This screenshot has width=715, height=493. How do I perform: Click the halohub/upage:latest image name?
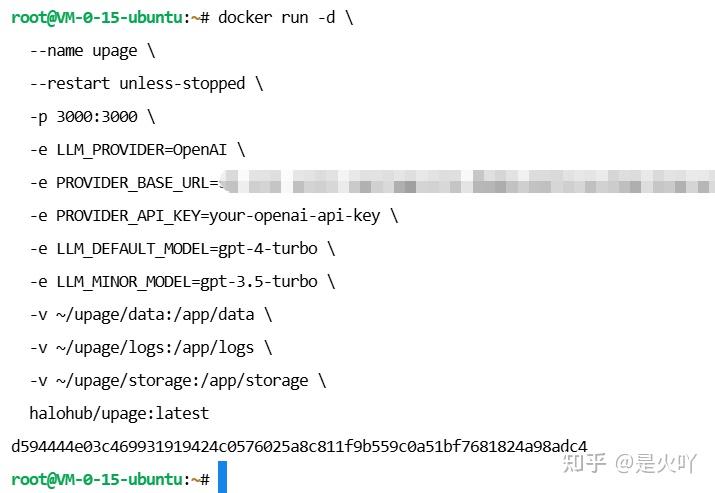click(x=119, y=414)
